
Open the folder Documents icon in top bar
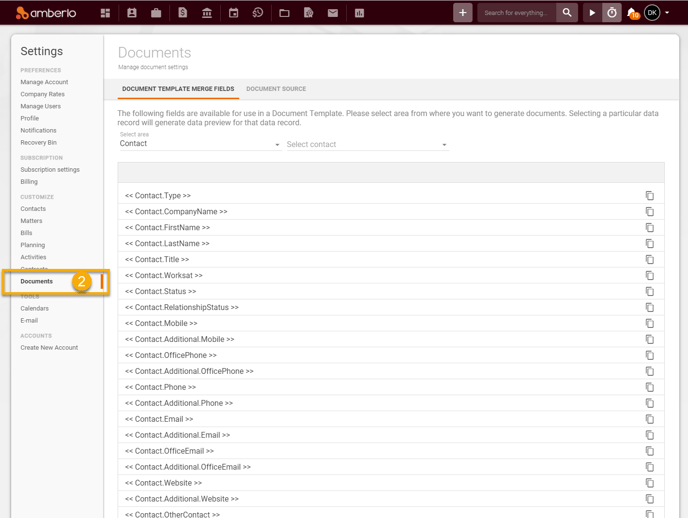(284, 13)
